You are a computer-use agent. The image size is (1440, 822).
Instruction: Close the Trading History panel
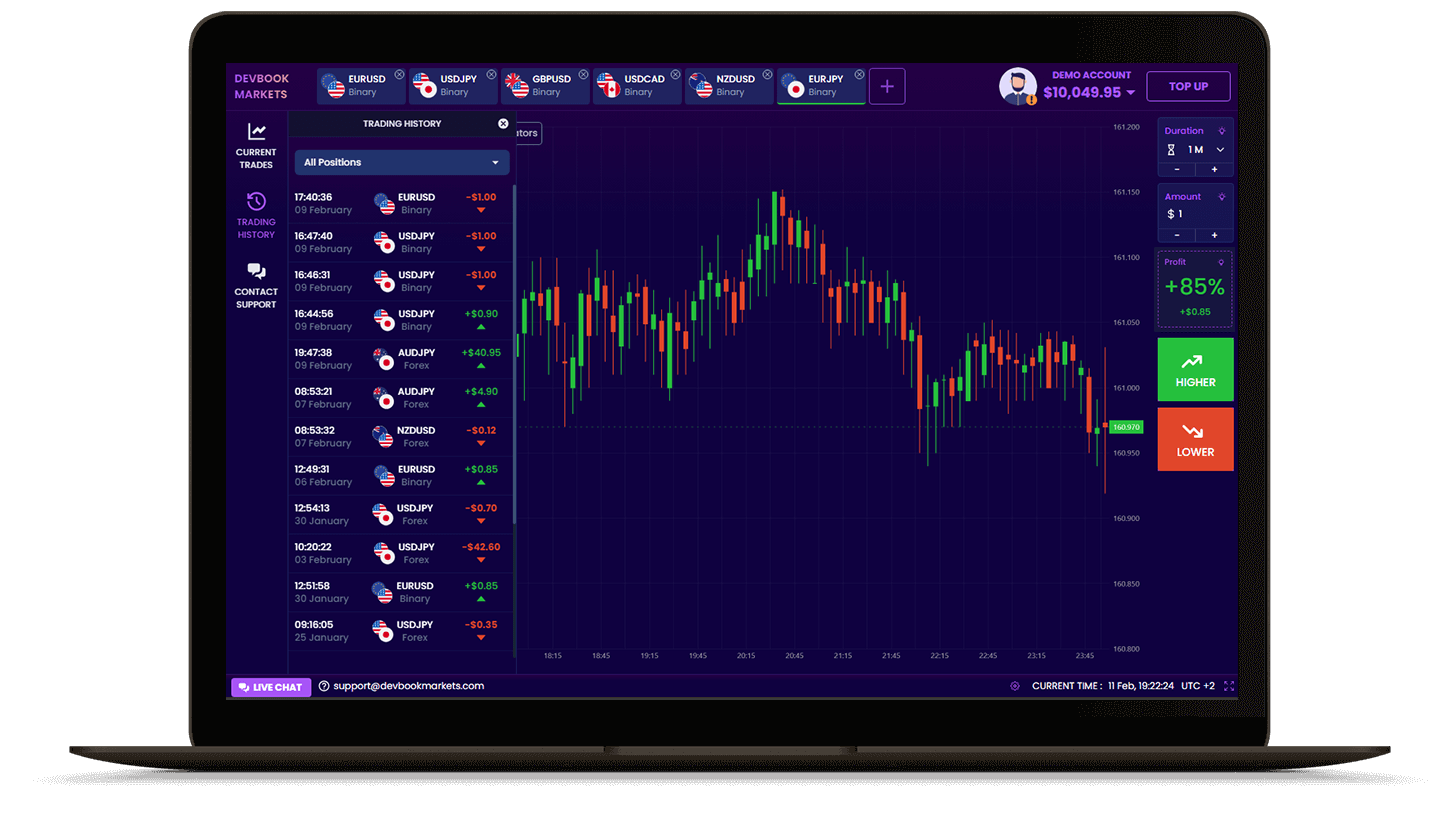click(x=503, y=123)
